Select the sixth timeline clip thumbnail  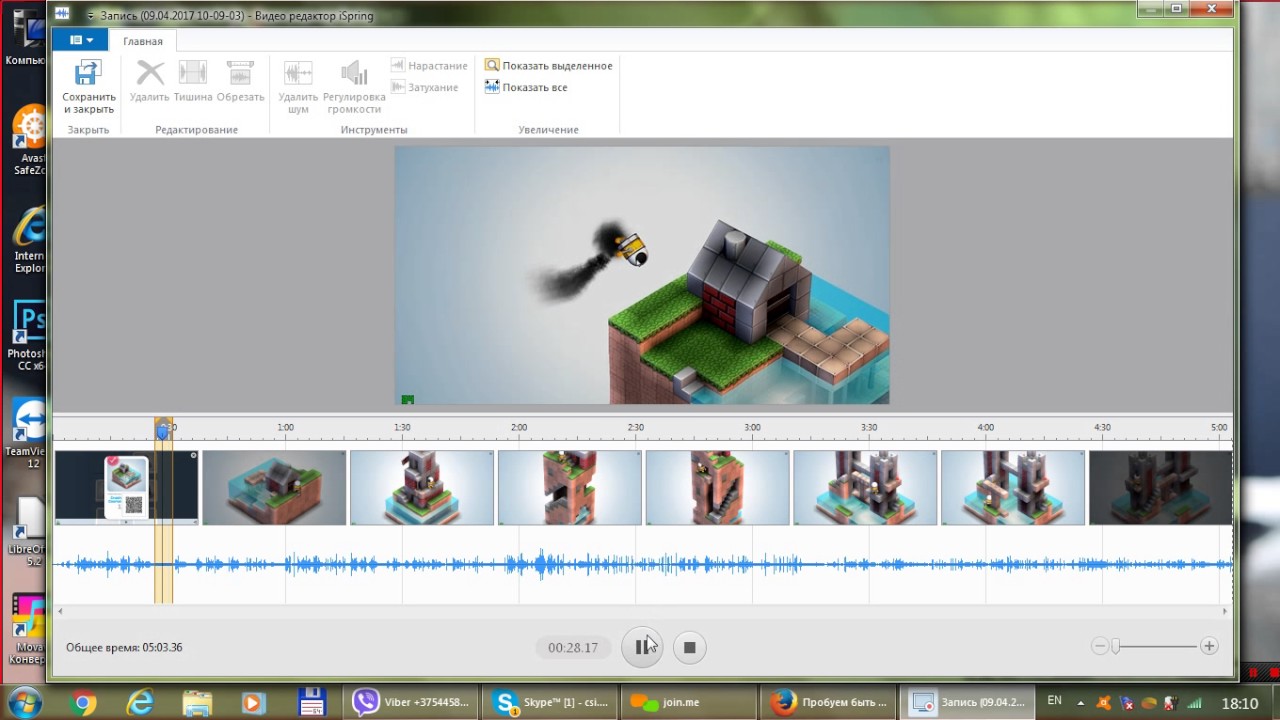coord(865,487)
